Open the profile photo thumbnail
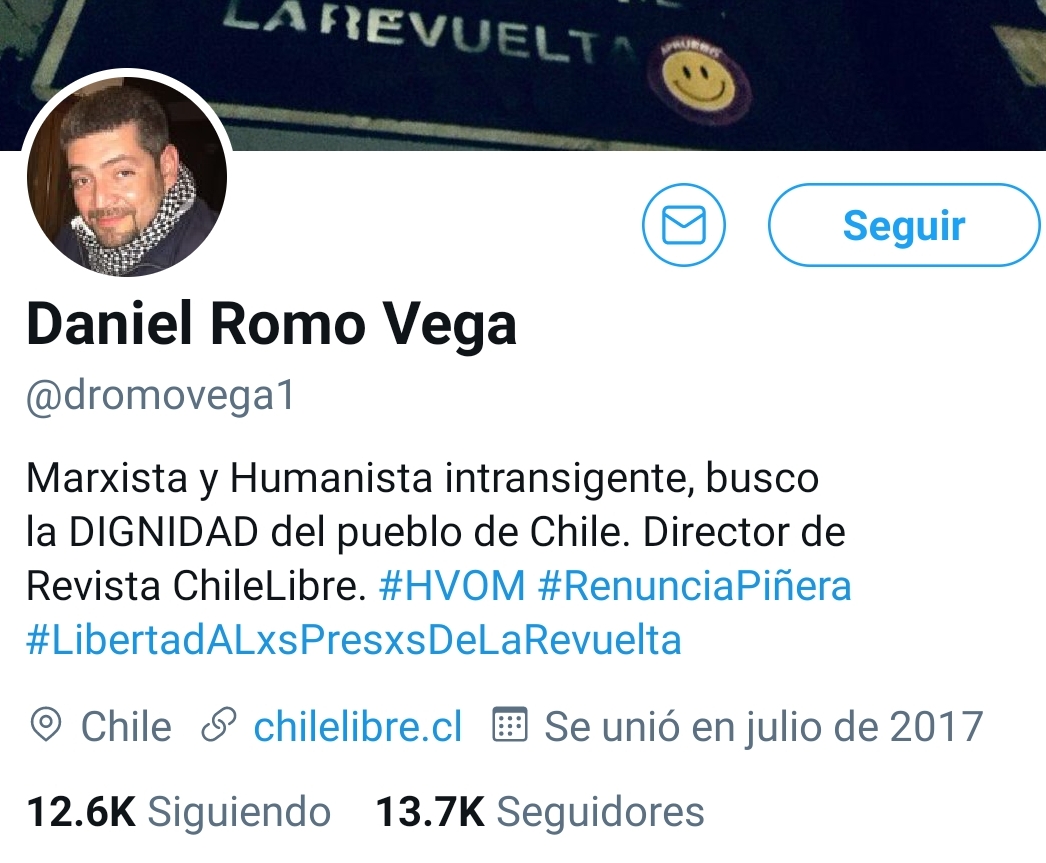The height and width of the screenshot is (863, 1046). click(x=127, y=177)
